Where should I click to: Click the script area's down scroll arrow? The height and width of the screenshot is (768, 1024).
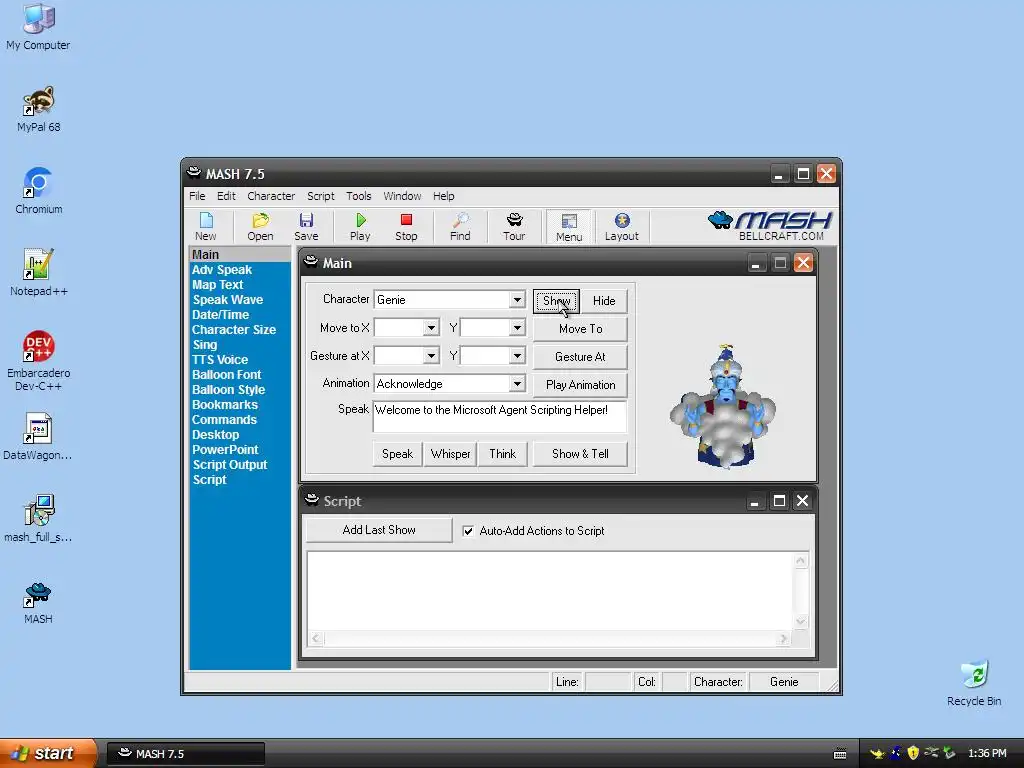[x=801, y=622]
